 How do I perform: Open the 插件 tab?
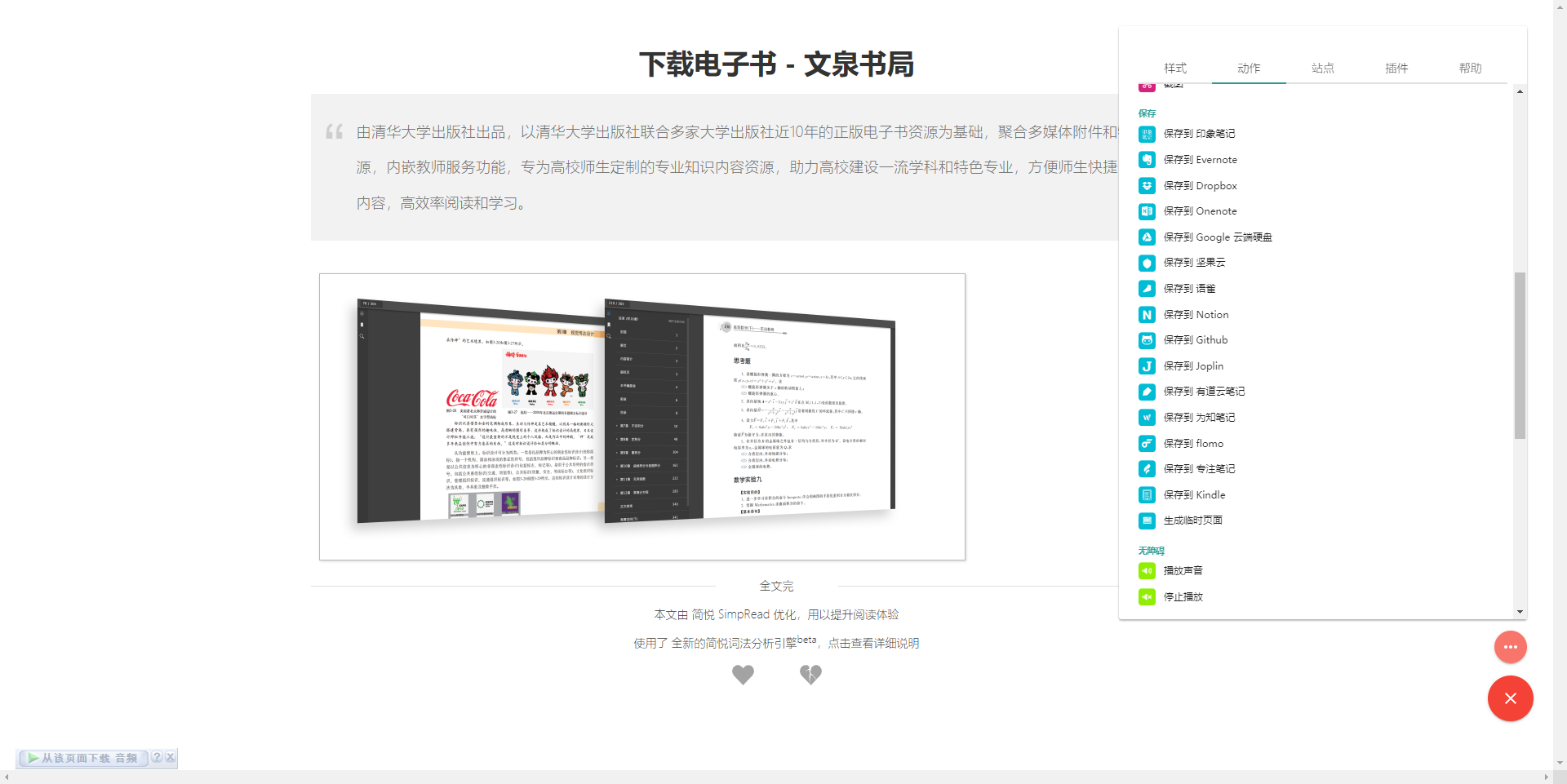coord(1396,69)
